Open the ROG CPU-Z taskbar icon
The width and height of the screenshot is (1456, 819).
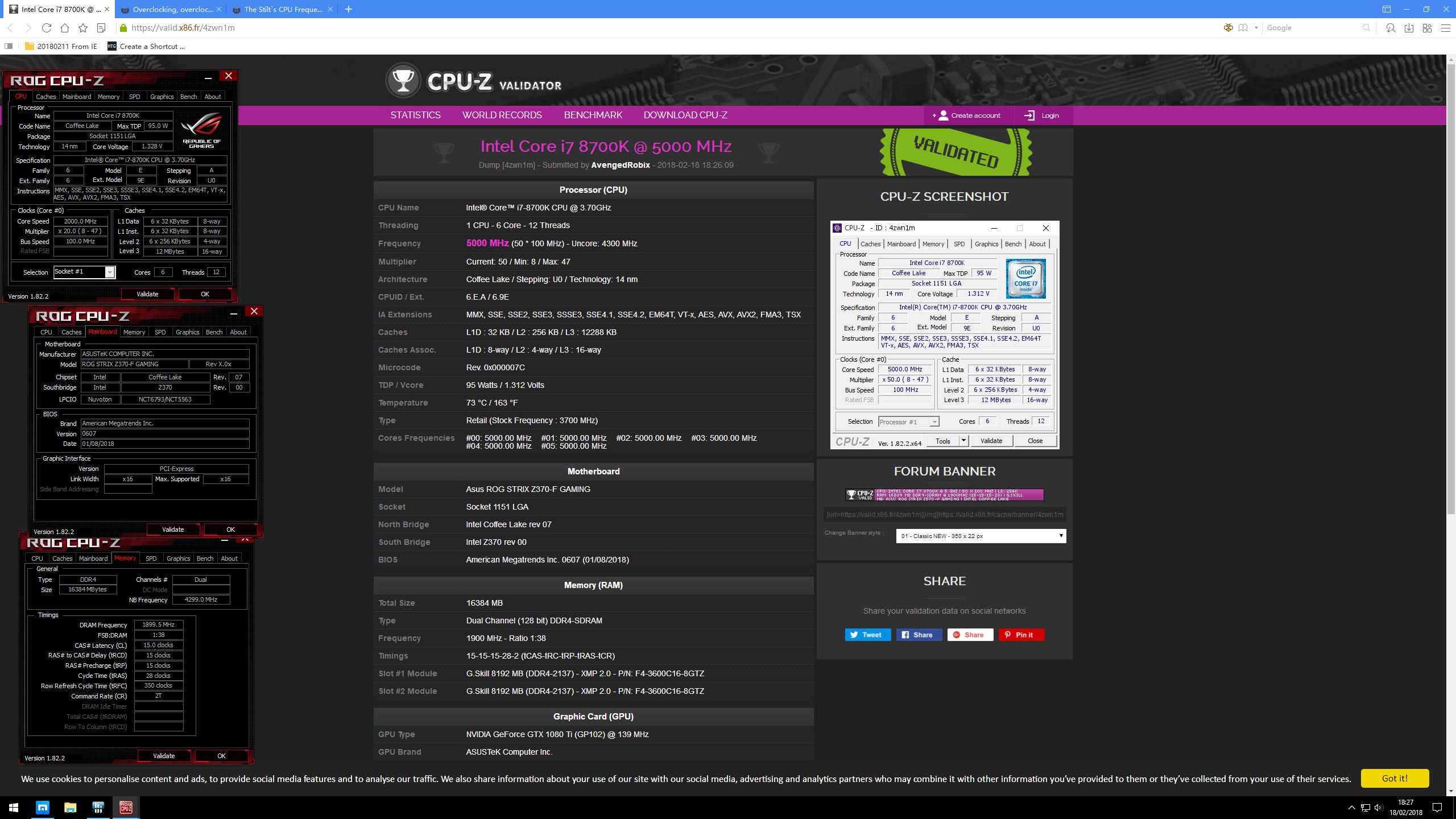pos(126,807)
